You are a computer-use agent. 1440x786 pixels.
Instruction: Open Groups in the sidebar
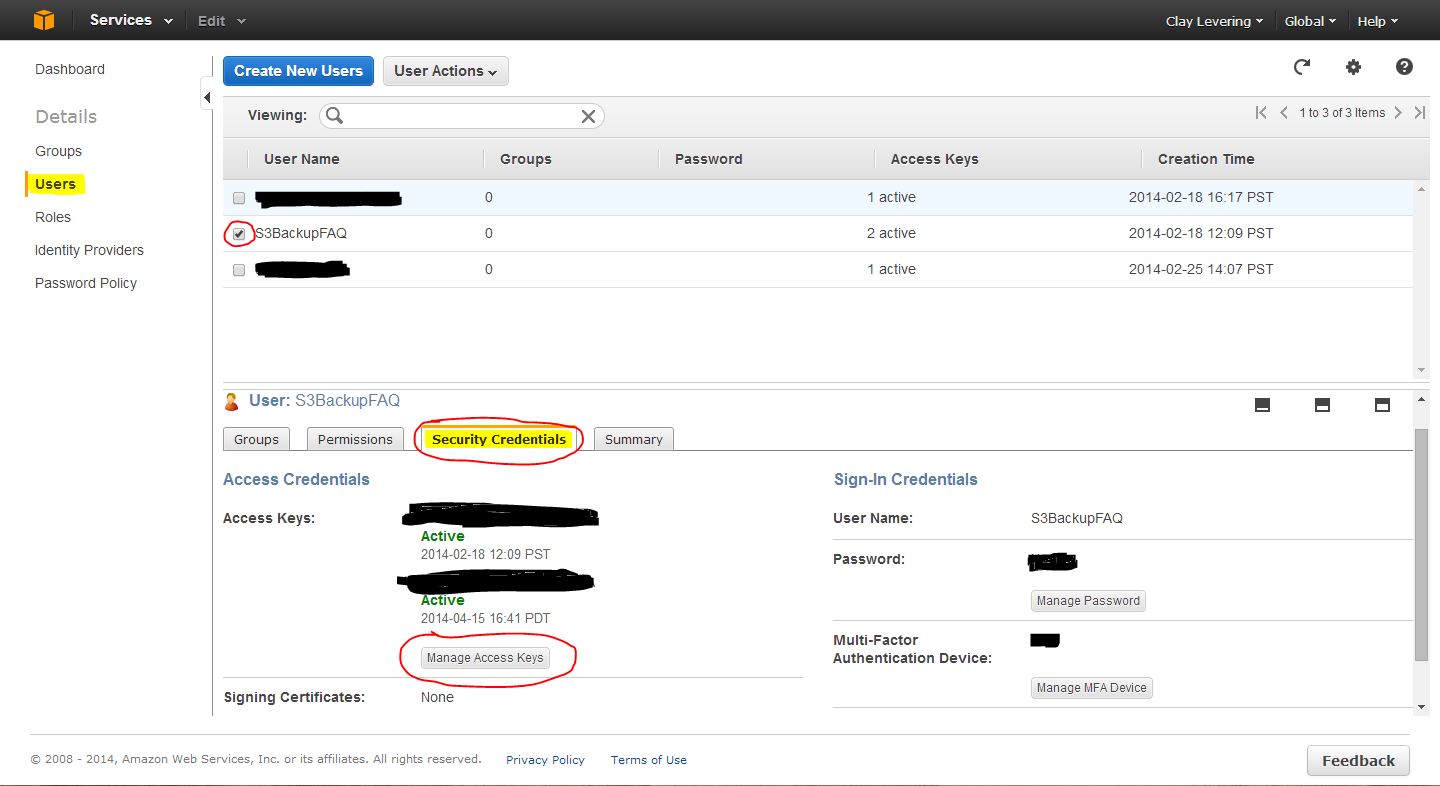[58, 151]
